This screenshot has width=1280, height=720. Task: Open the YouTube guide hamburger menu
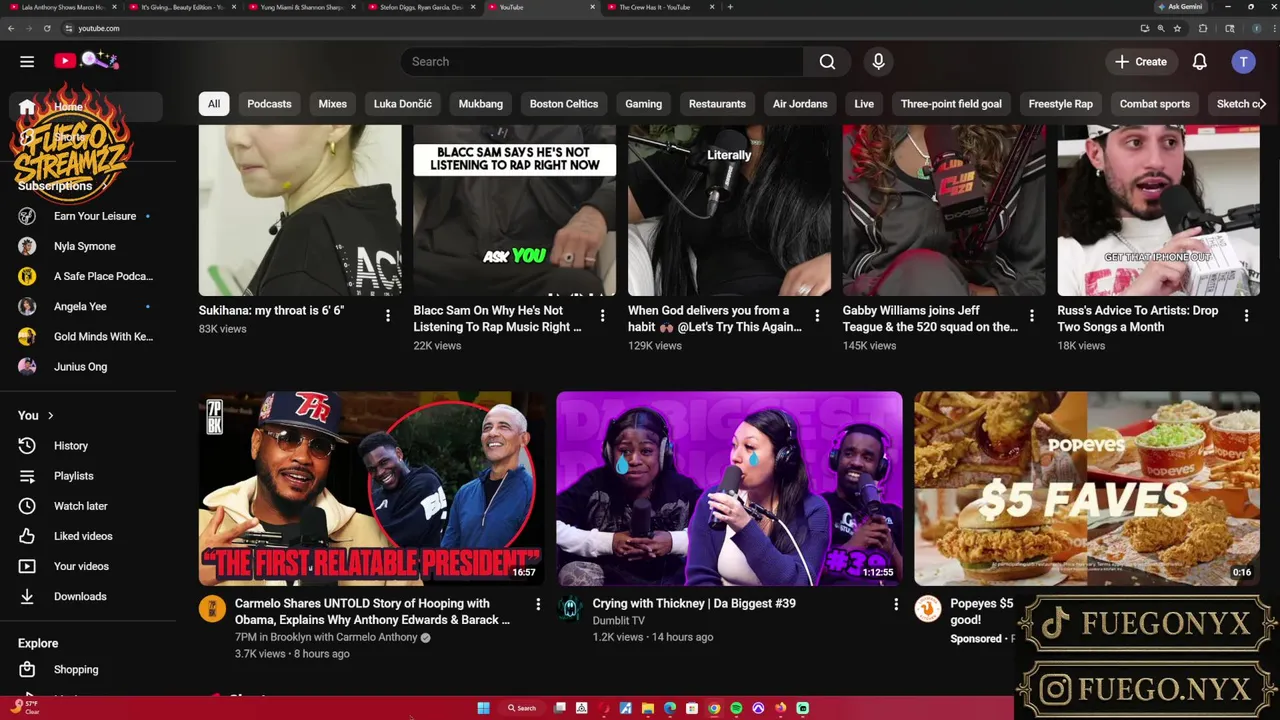click(27, 61)
